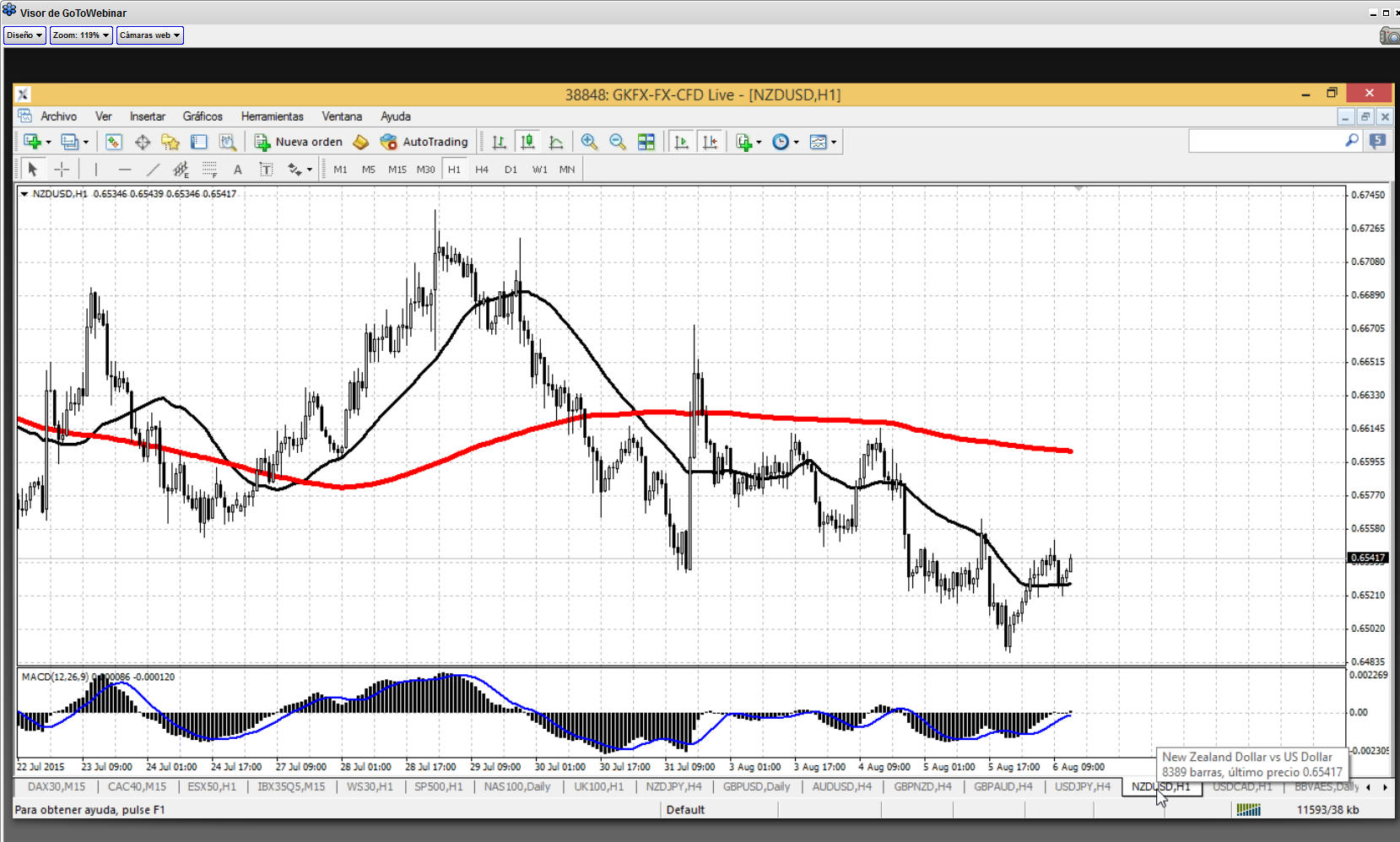Open the Terminal panel icon

[x=199, y=142]
